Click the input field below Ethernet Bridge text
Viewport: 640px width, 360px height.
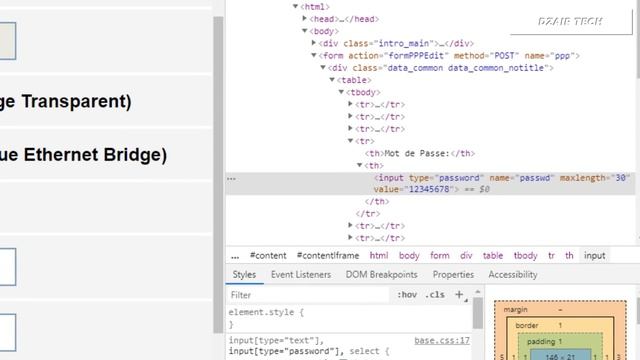point(8,267)
